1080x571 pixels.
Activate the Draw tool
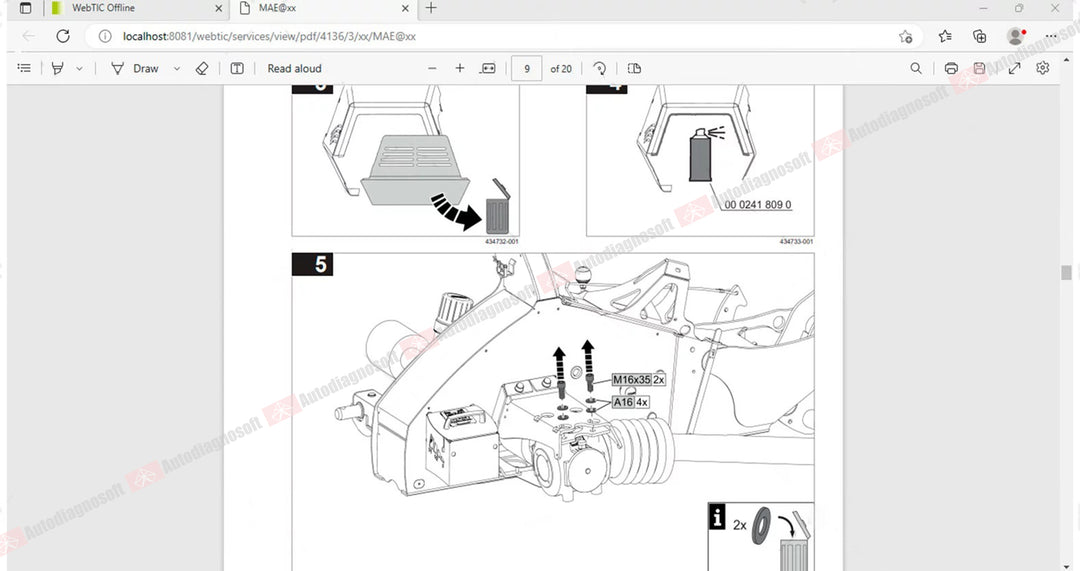pyautogui.click(x=134, y=68)
